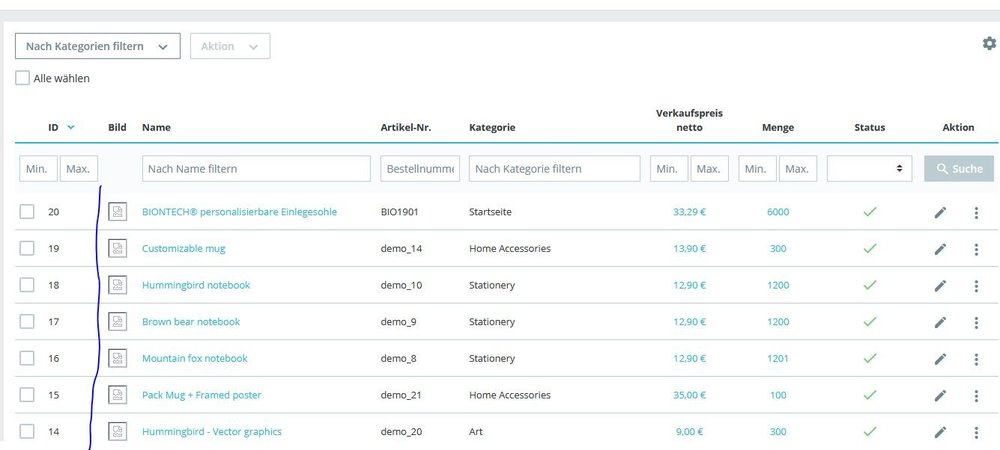Sort by the ID column header
The width and height of the screenshot is (1000, 450).
pyautogui.click(x=54, y=128)
